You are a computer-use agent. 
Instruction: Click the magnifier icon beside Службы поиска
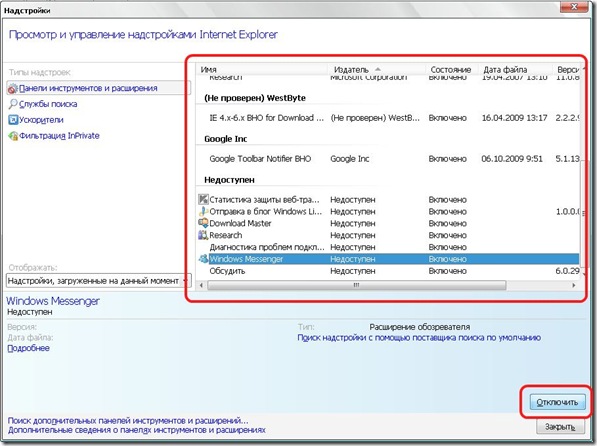[13, 104]
